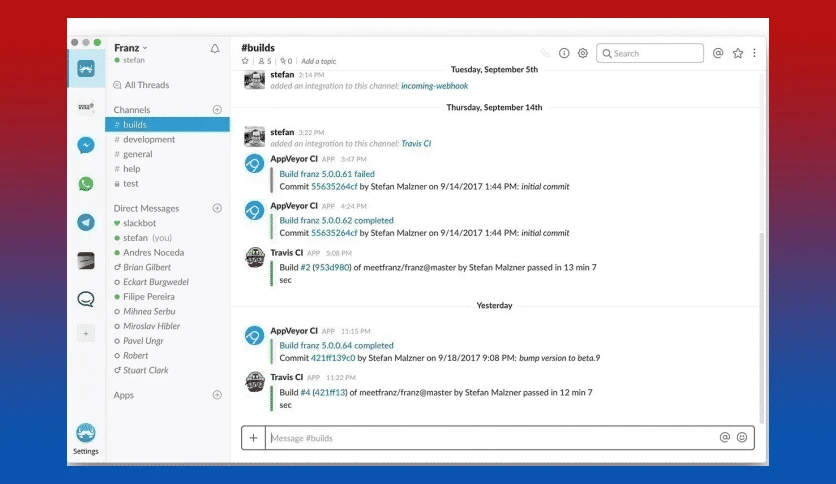Click the Search field
Image resolution: width=836 pixels, height=484 pixels.
click(650, 53)
